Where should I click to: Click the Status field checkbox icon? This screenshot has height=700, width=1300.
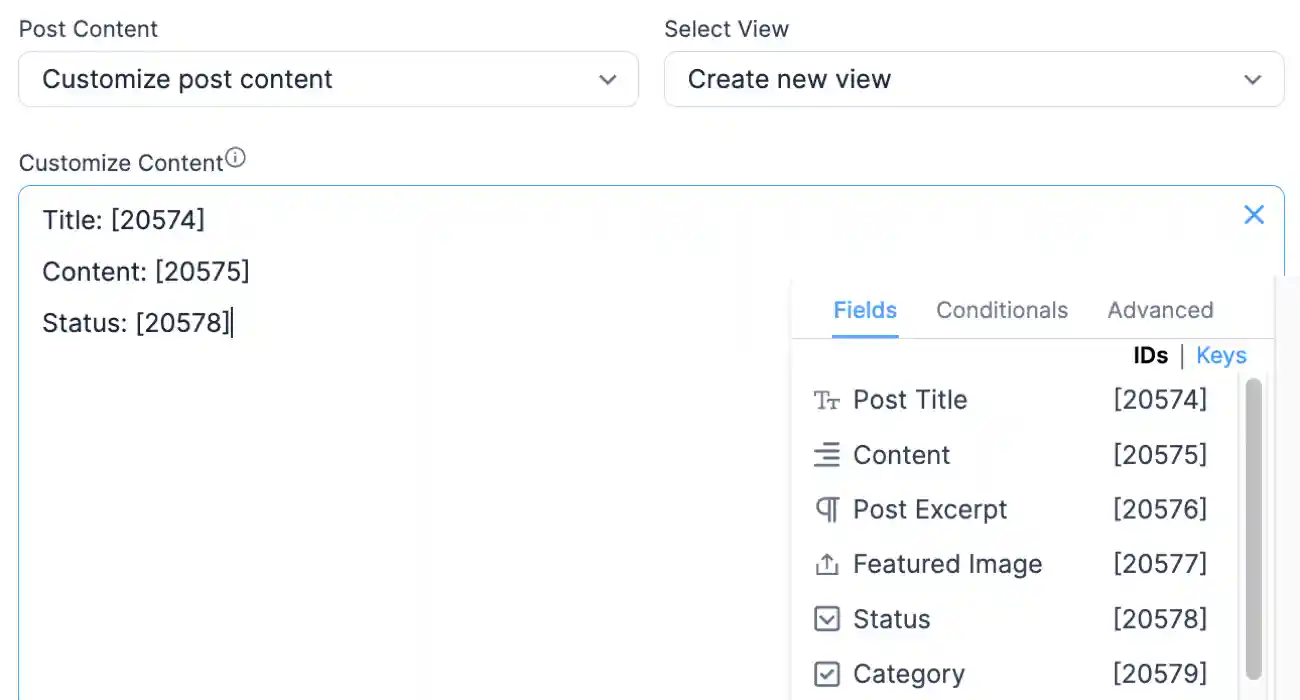(826, 619)
